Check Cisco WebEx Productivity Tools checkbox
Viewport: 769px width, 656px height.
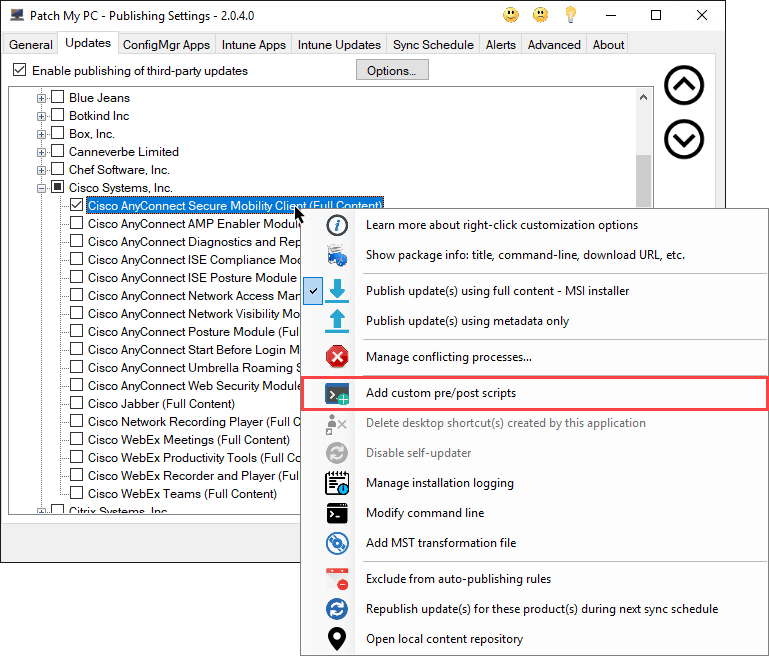pyautogui.click(x=76, y=457)
